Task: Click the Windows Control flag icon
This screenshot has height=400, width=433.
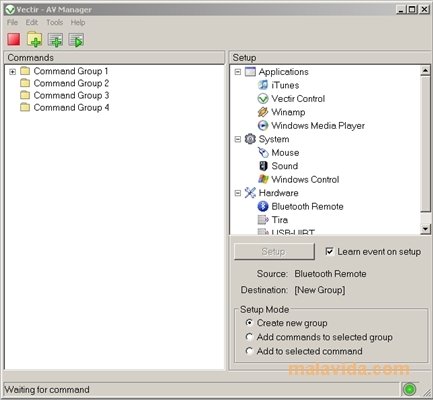Action: coord(263,179)
